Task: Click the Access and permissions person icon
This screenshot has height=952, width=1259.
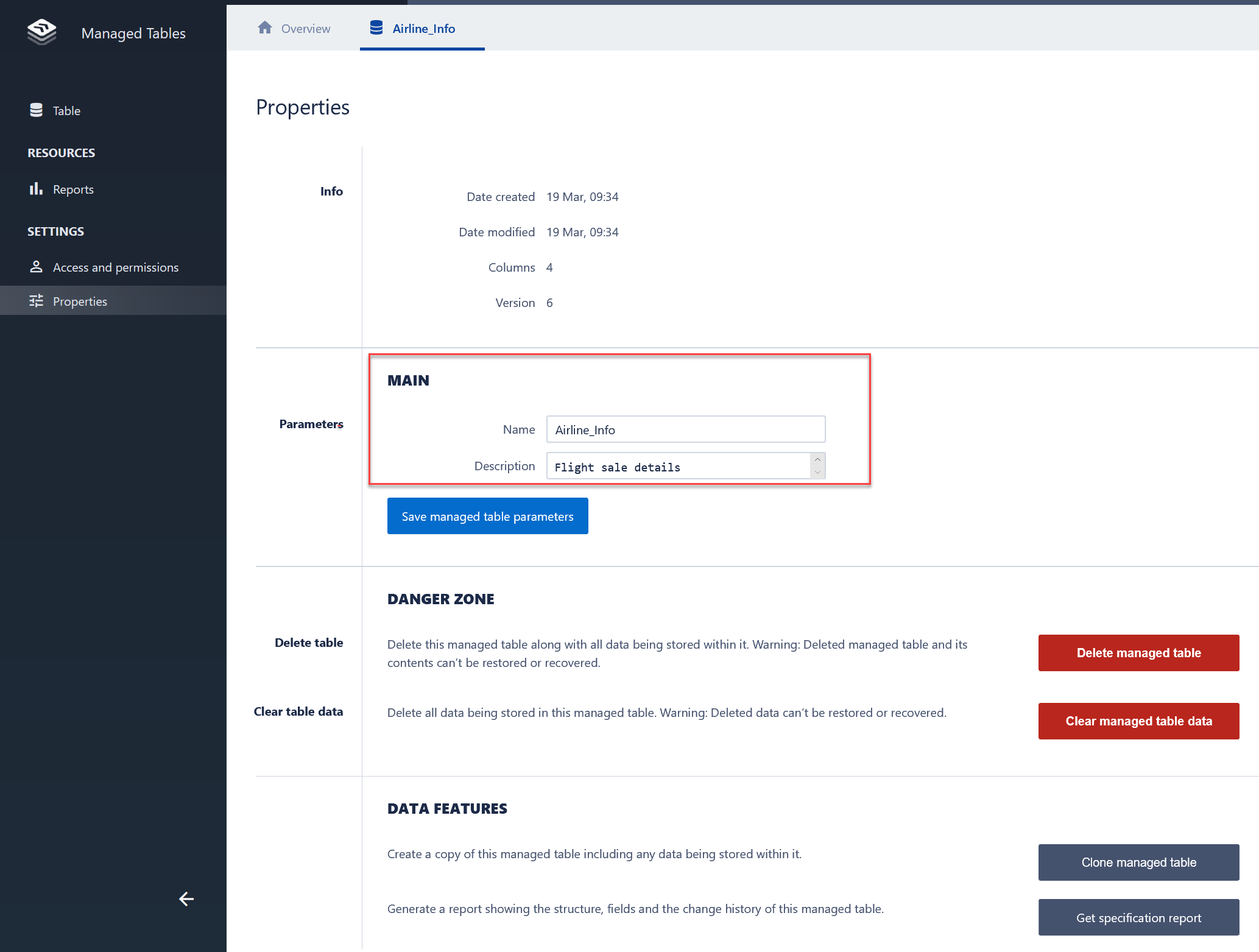Action: (36, 267)
